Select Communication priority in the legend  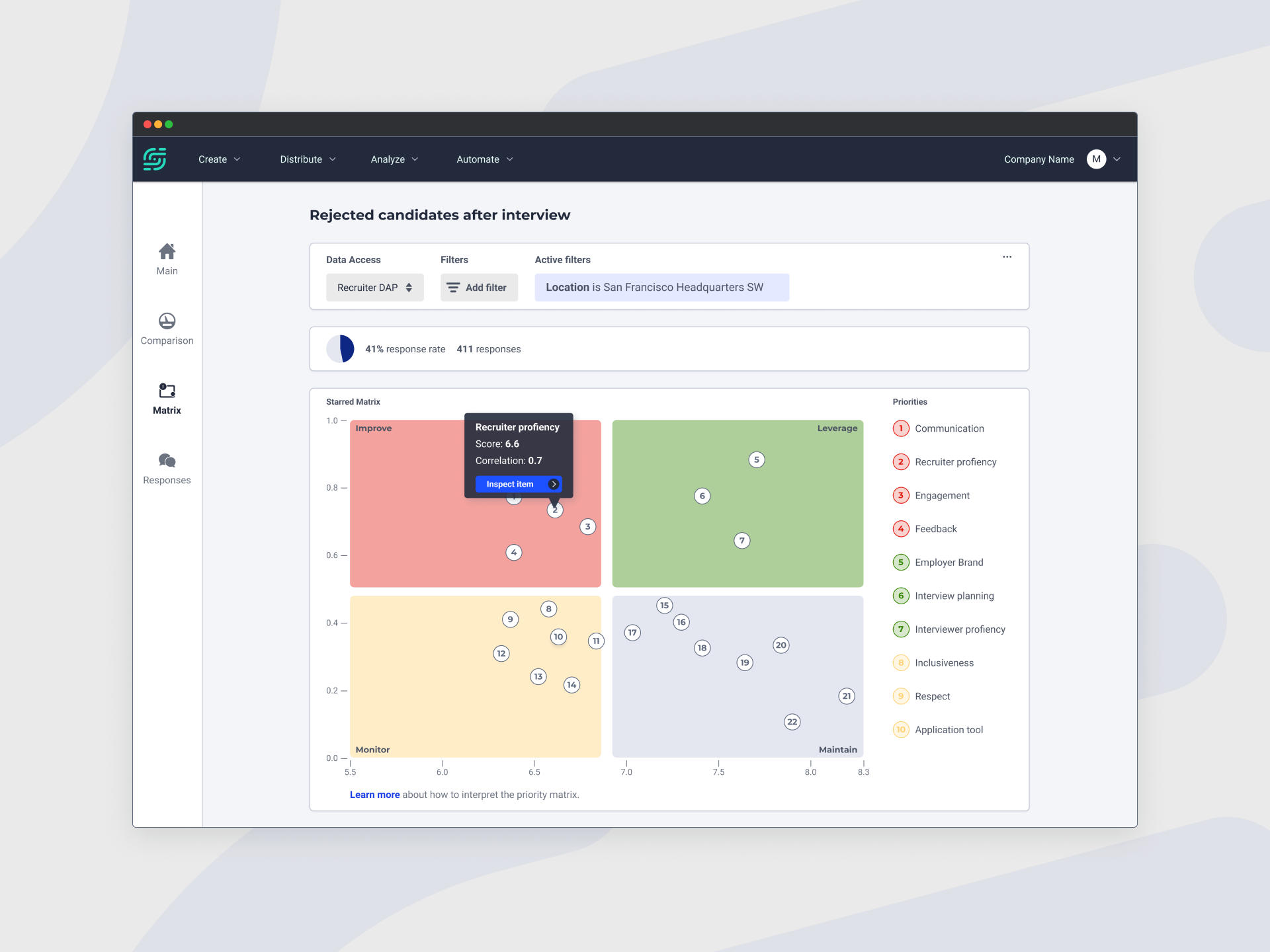pos(939,428)
